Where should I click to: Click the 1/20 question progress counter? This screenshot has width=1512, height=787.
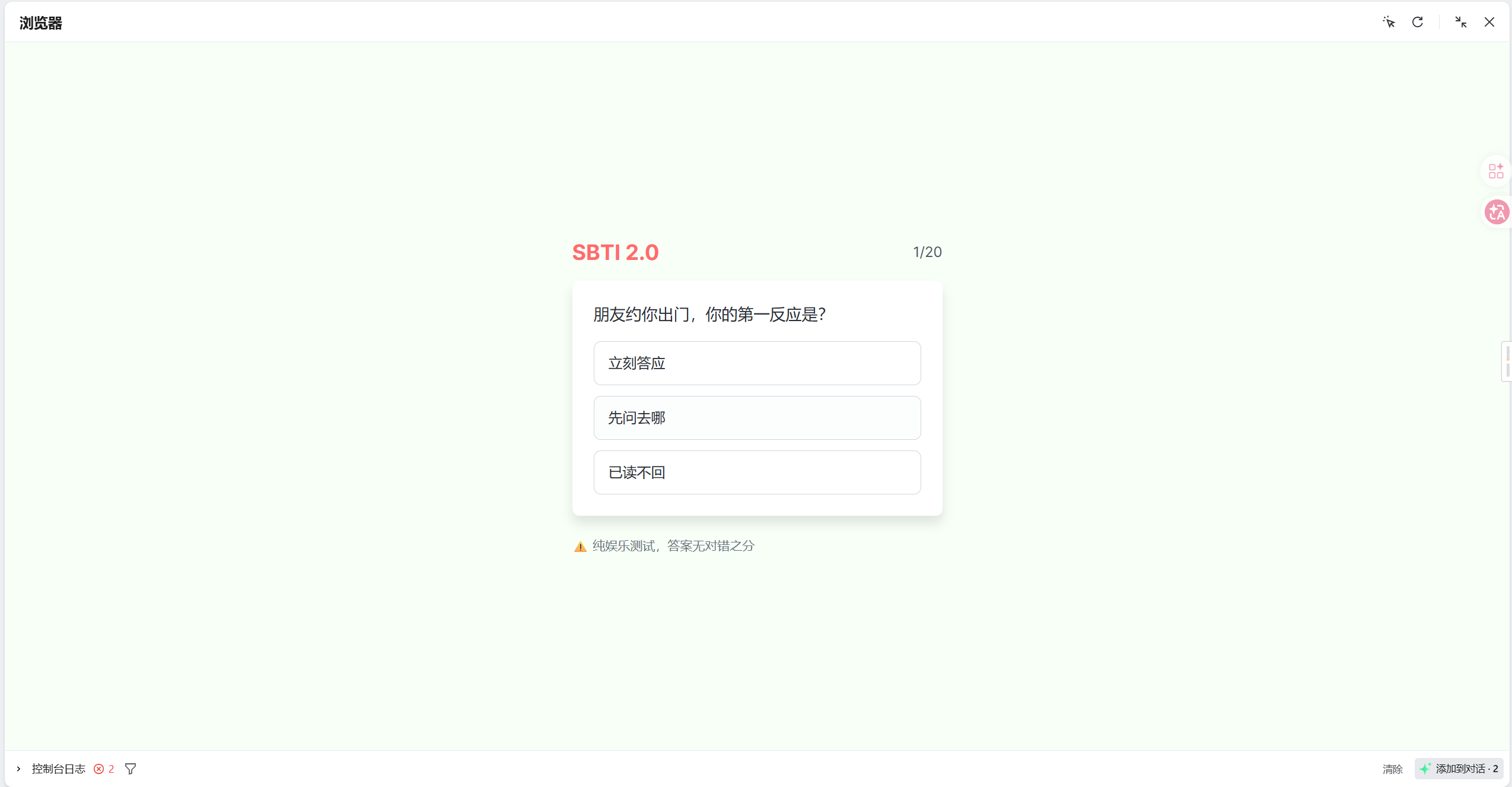click(x=927, y=252)
